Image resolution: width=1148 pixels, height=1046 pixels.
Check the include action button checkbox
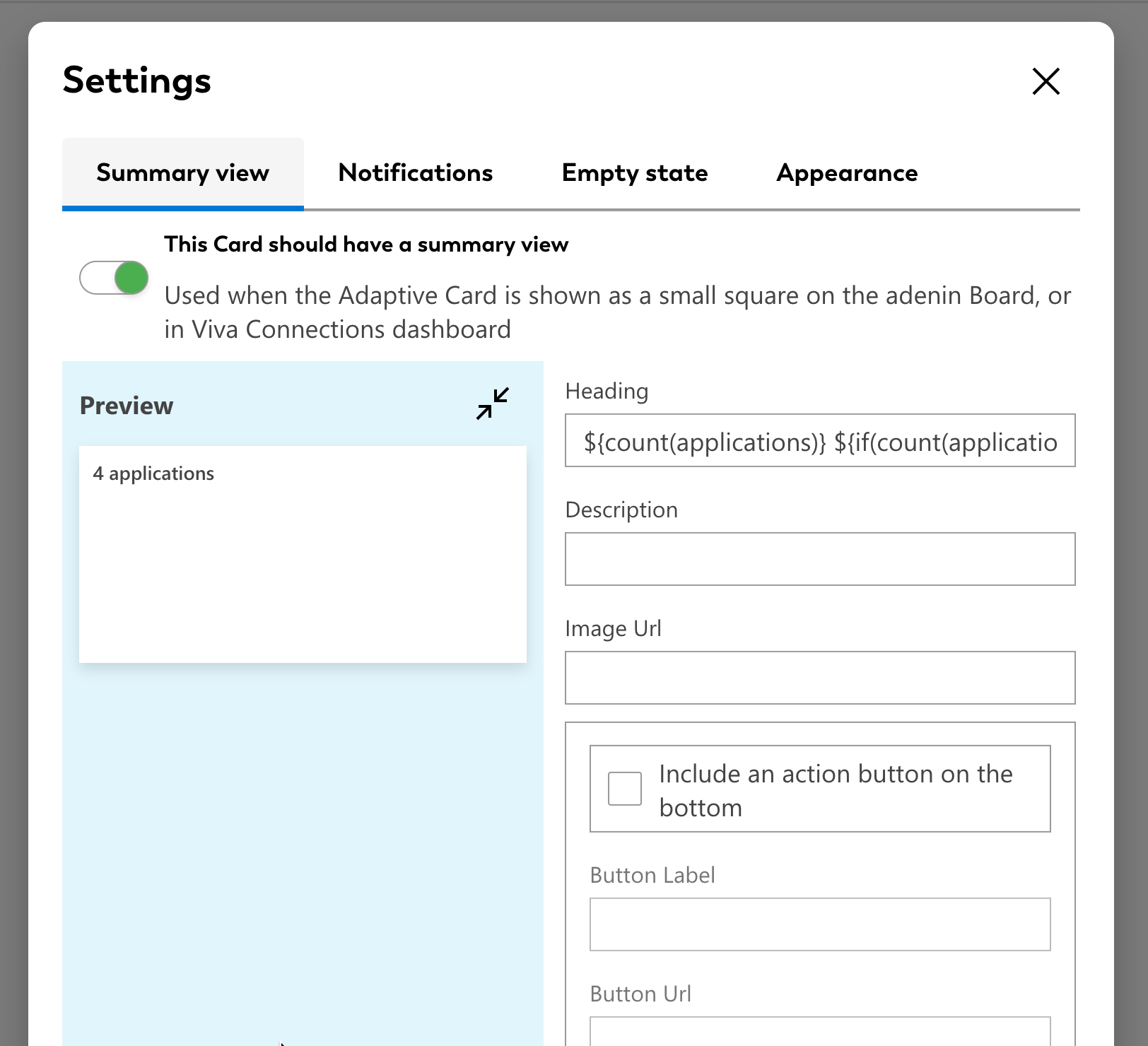625,789
